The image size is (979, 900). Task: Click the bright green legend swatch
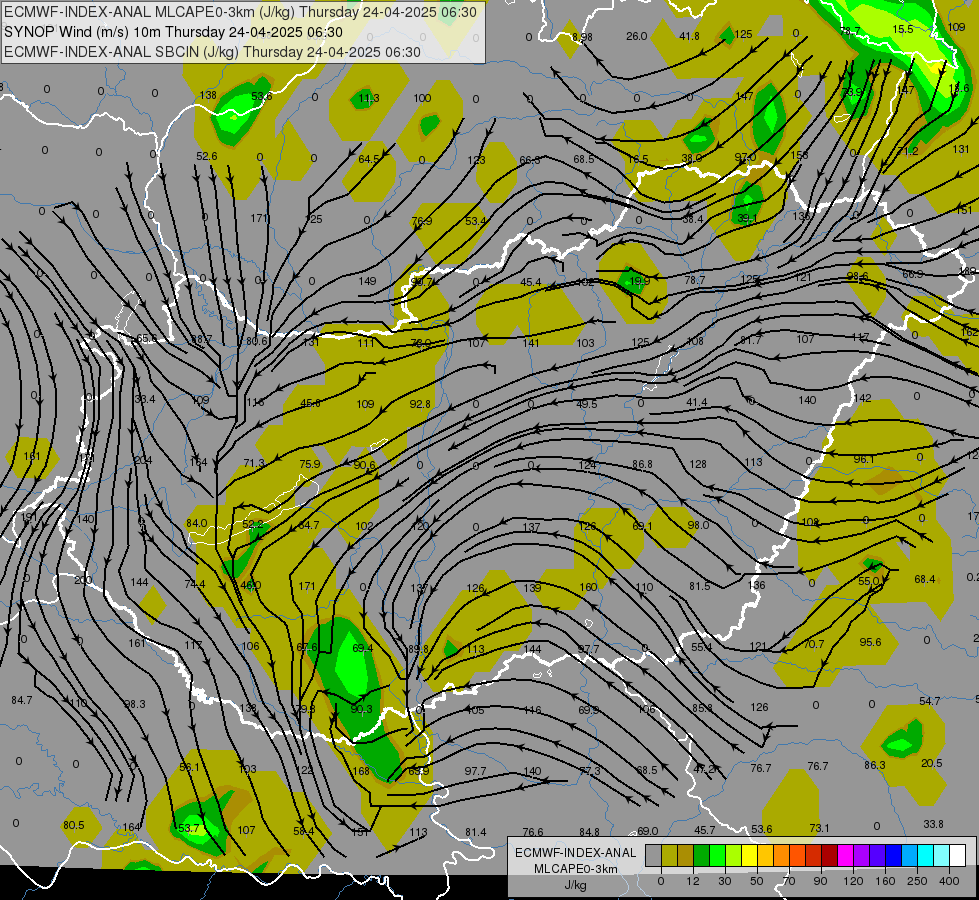click(717, 855)
